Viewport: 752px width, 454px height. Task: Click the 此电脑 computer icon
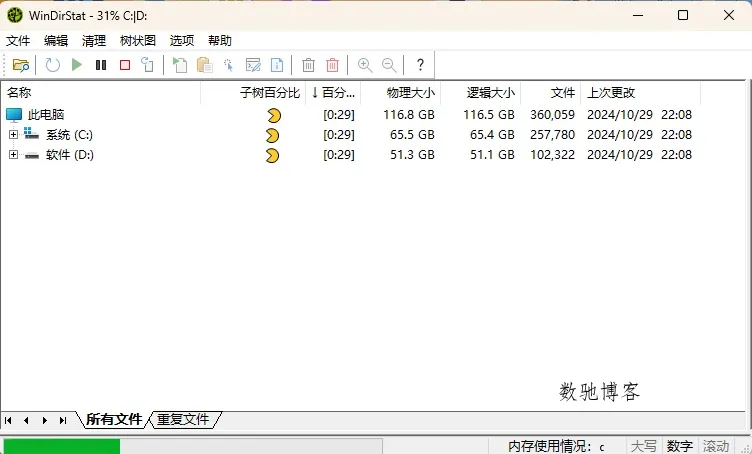pos(14,115)
